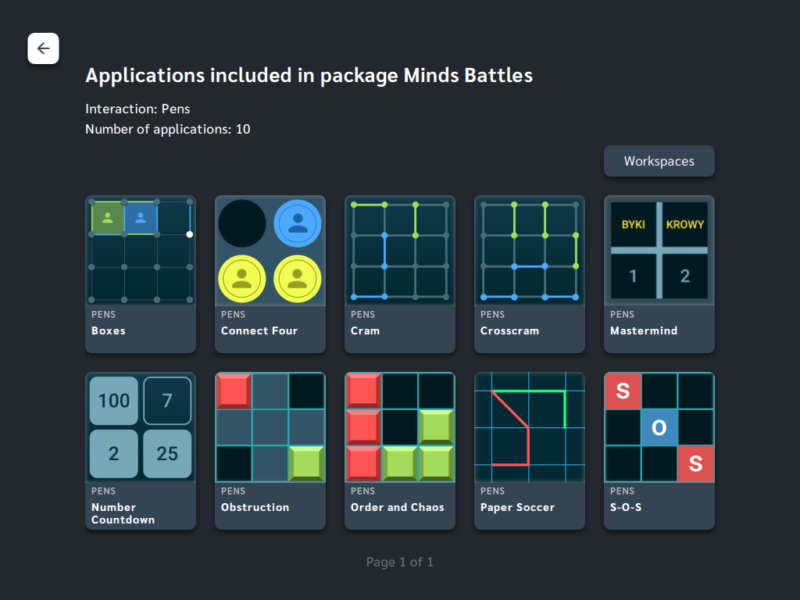800x600 pixels.
Task: Open the Workspaces button
Action: tap(659, 161)
